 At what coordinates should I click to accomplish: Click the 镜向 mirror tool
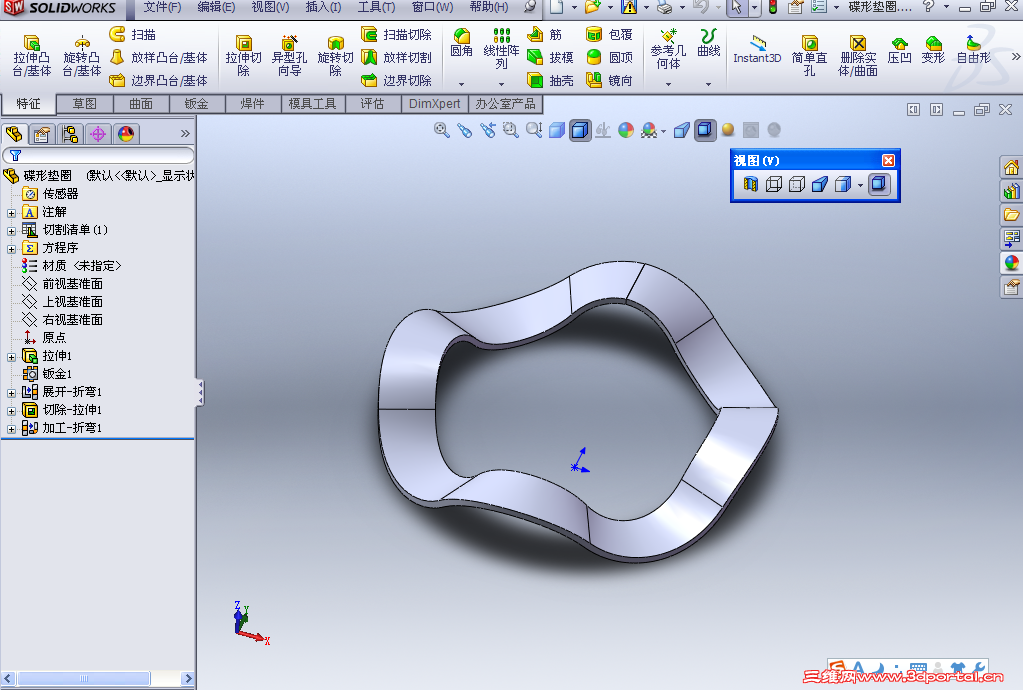[609, 80]
